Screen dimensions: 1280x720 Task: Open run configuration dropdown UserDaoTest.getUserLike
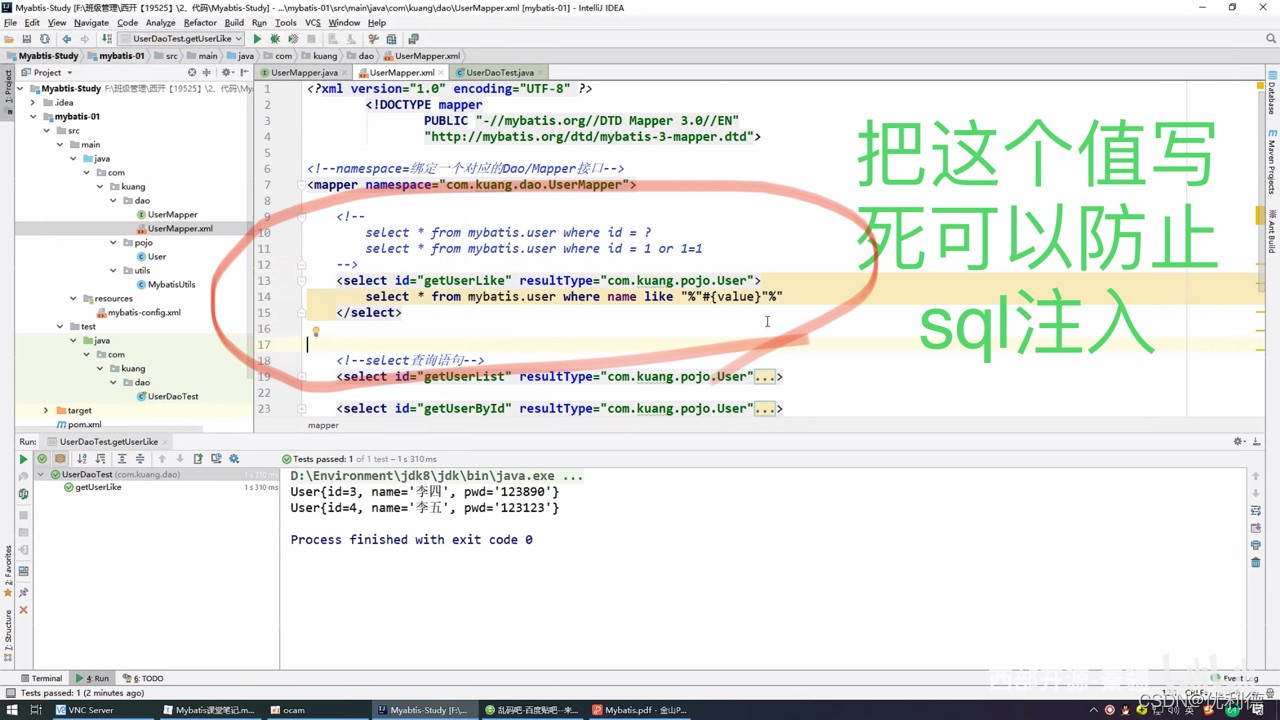click(181, 39)
